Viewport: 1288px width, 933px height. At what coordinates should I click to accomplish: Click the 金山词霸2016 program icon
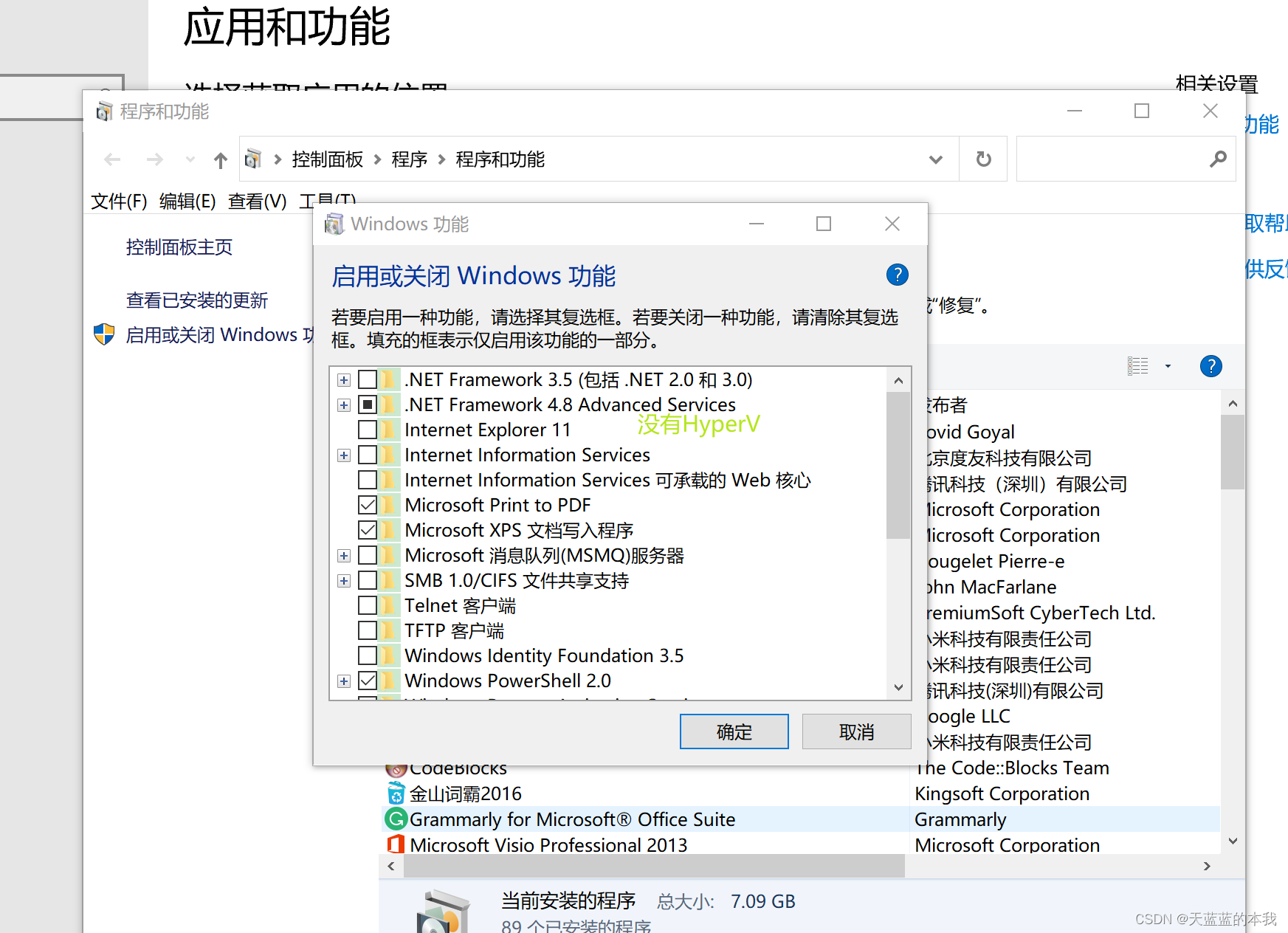pyautogui.click(x=396, y=793)
